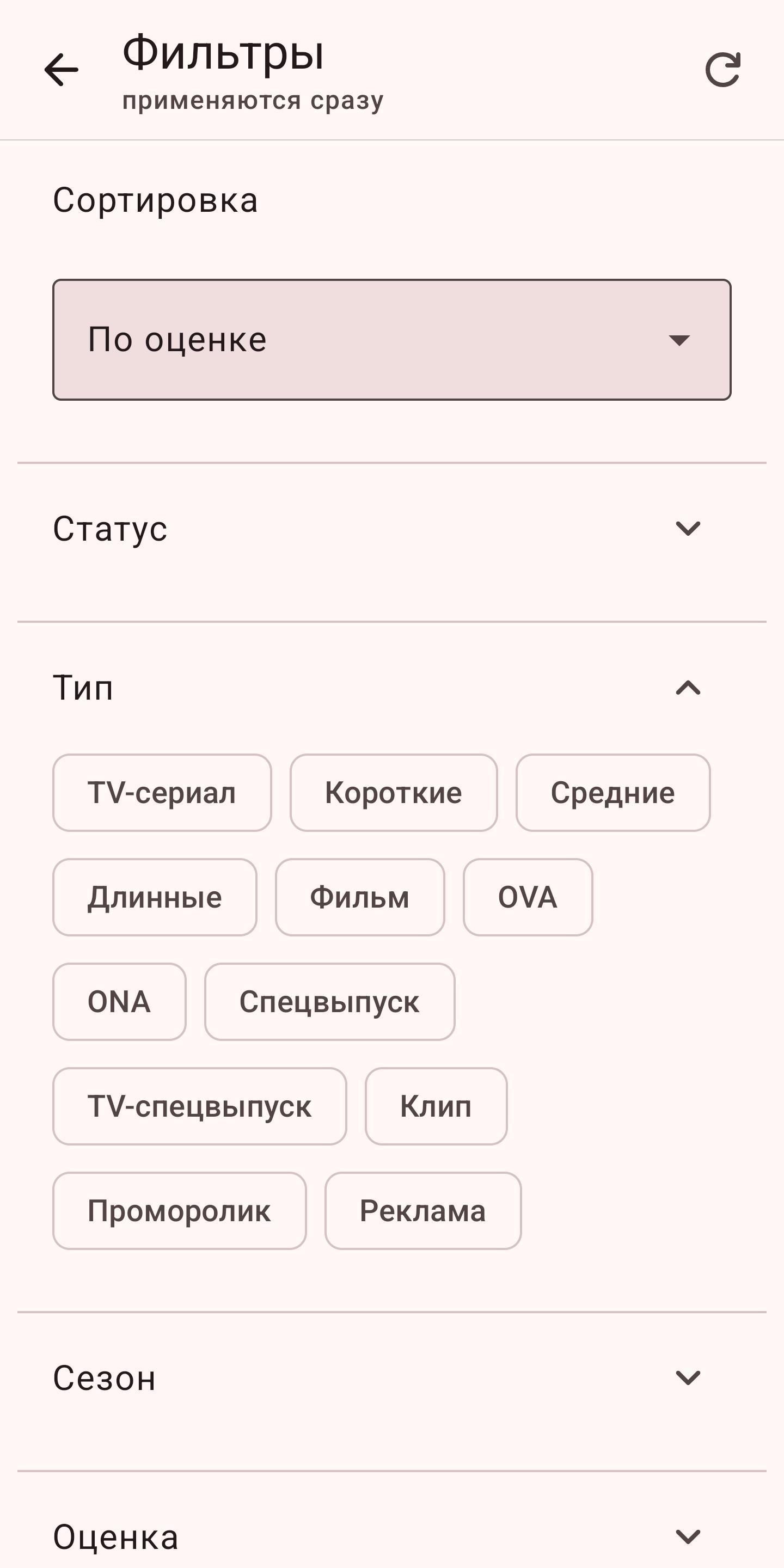
Task: Toggle the Клип type chip
Action: pos(436,1106)
